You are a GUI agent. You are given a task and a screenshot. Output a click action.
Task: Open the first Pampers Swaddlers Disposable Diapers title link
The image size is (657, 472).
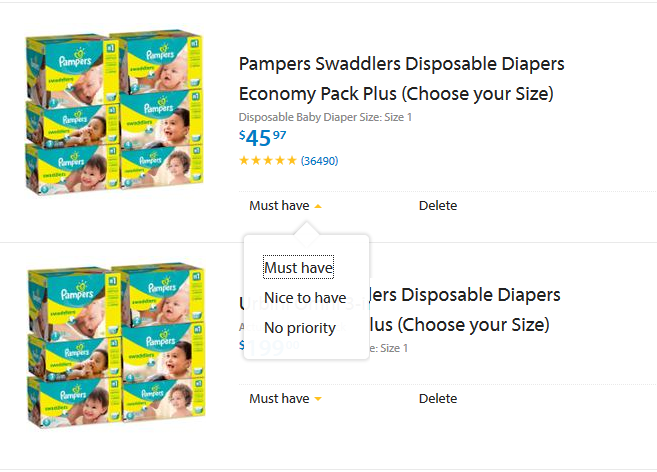[401, 65]
